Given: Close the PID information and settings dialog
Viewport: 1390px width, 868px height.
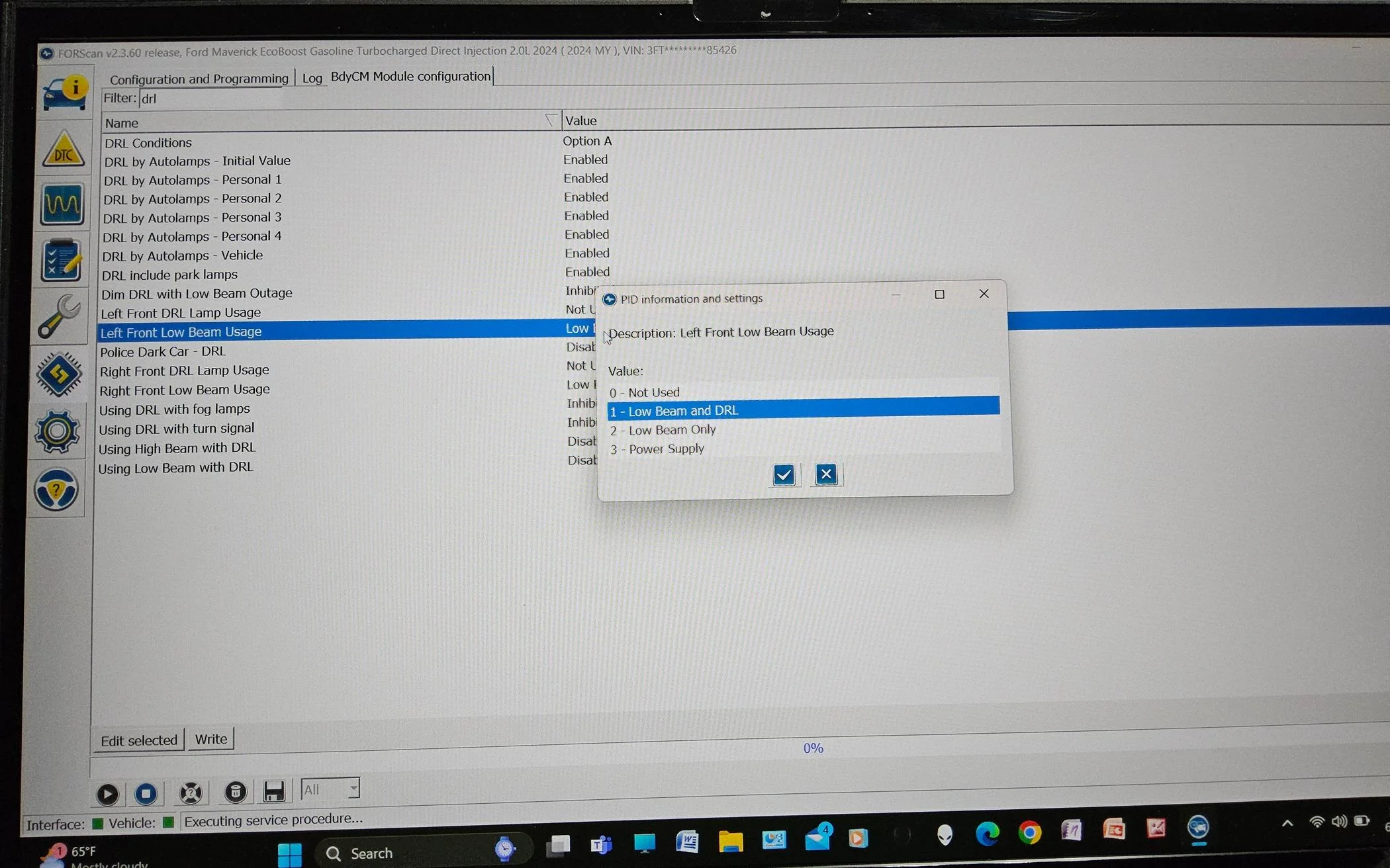Looking at the screenshot, I should tap(984, 293).
